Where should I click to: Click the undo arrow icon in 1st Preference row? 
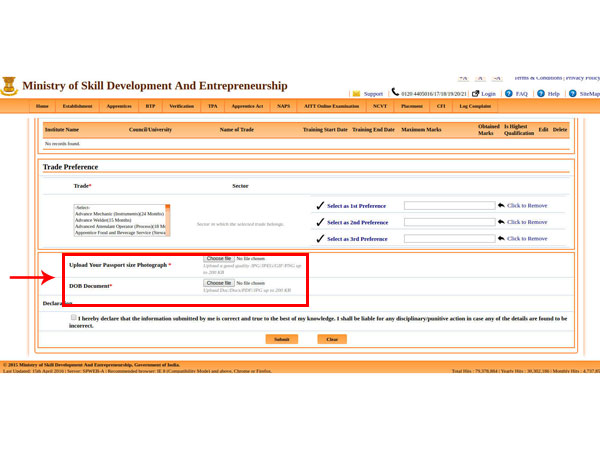point(501,205)
